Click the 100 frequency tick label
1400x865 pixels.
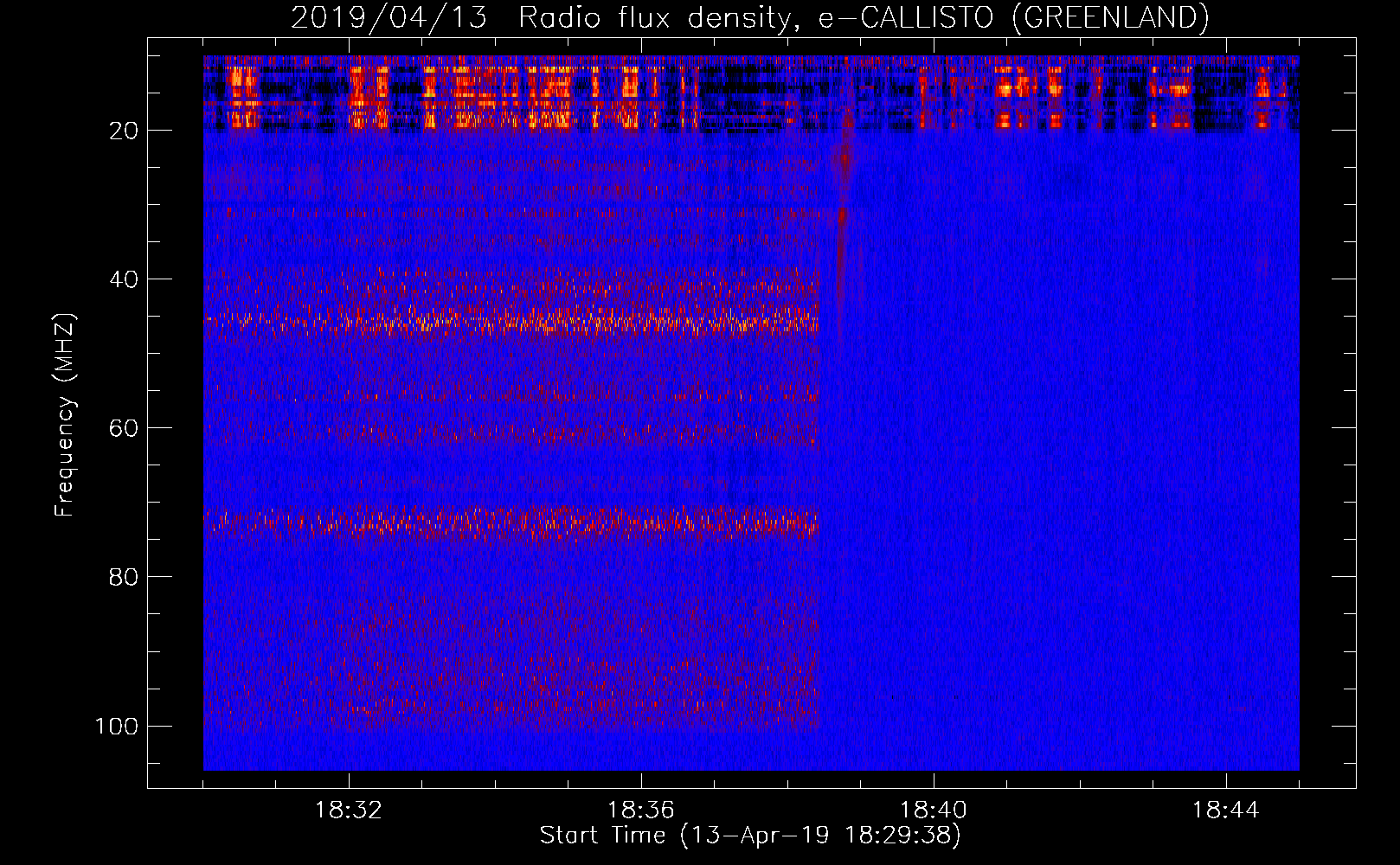pos(117,726)
